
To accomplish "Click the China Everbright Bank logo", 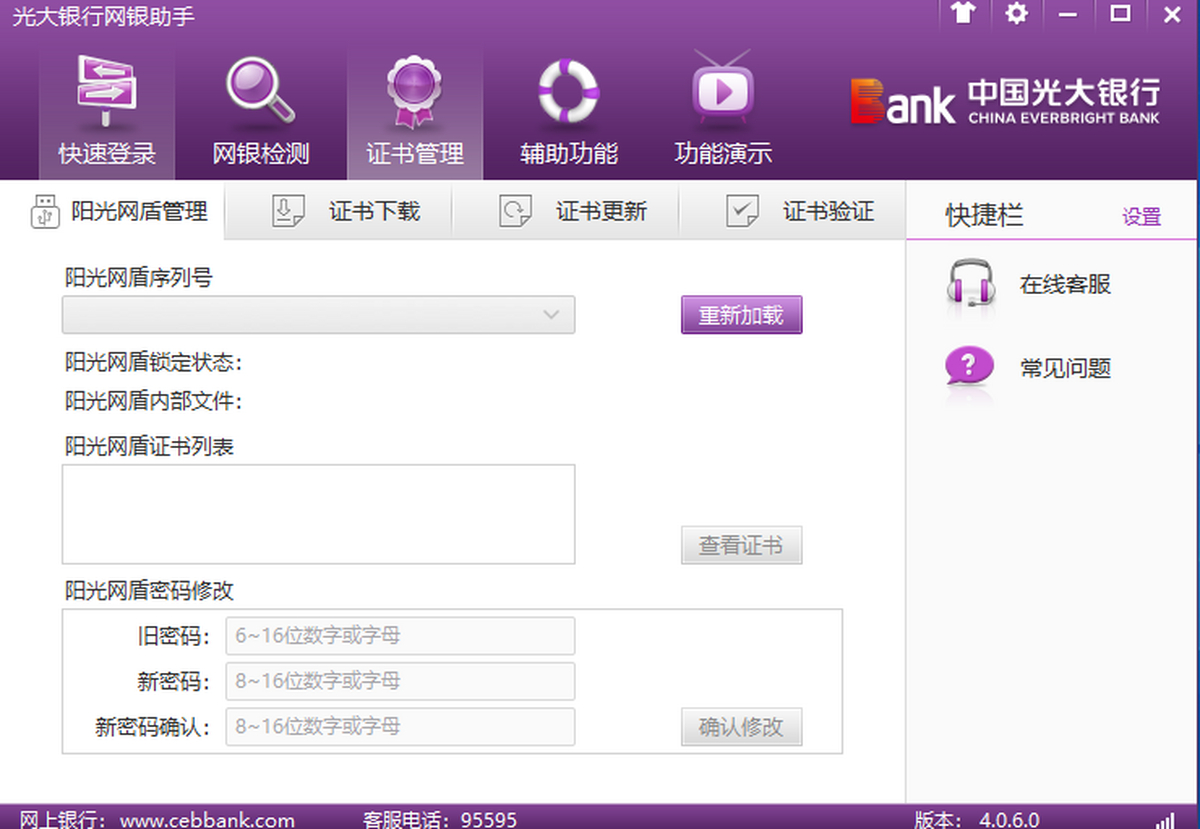I will 1005,100.
